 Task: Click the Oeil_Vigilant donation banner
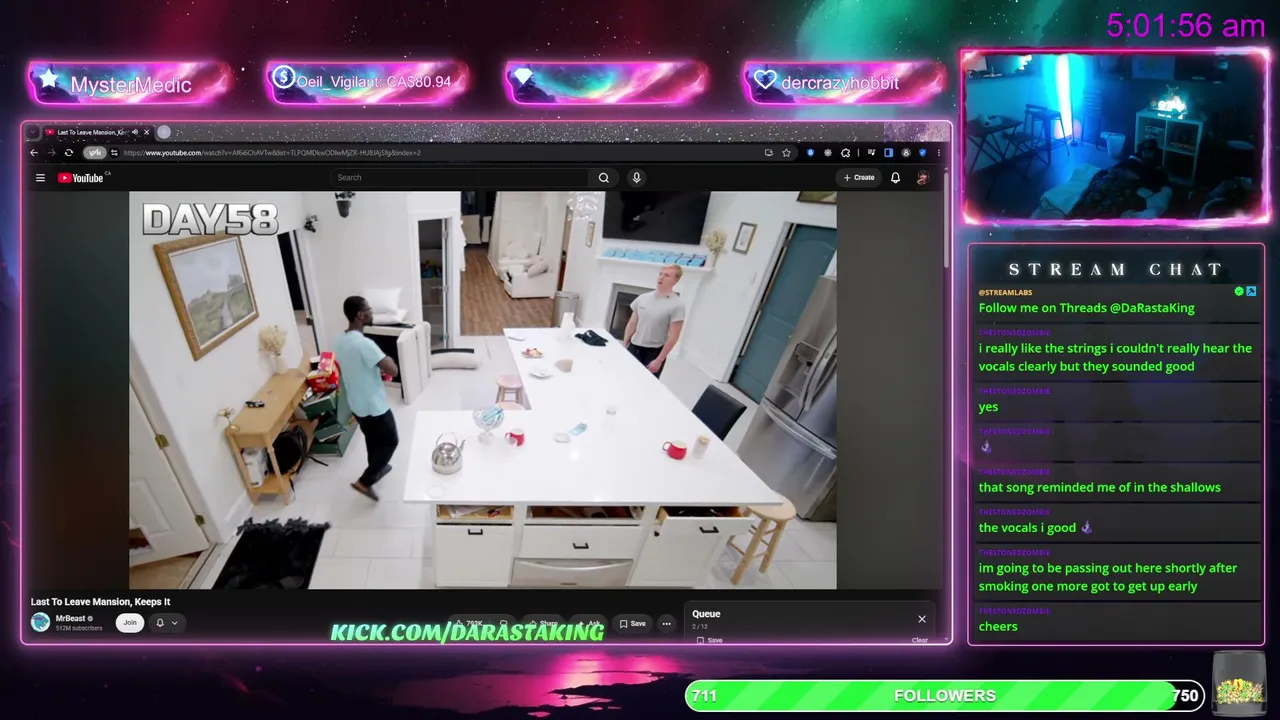coord(368,82)
